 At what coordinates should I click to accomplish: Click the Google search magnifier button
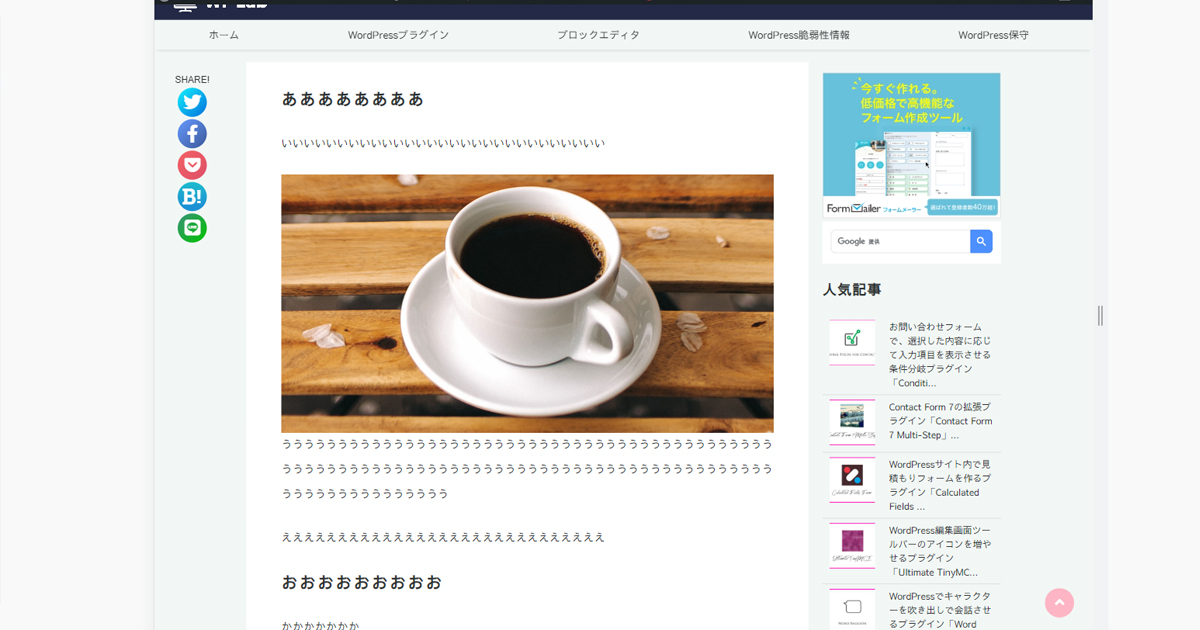click(x=981, y=241)
